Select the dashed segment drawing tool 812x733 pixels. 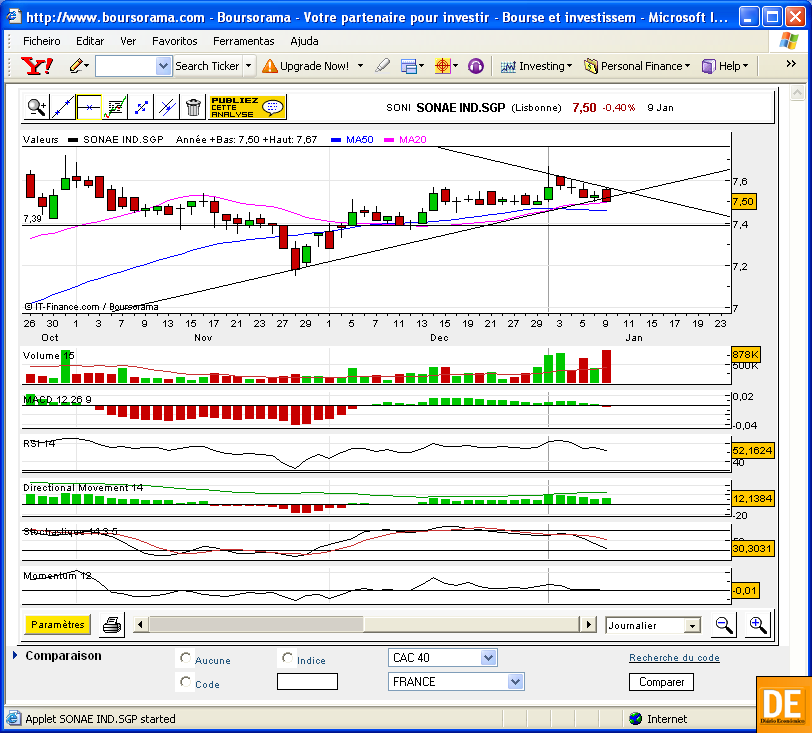(141, 107)
